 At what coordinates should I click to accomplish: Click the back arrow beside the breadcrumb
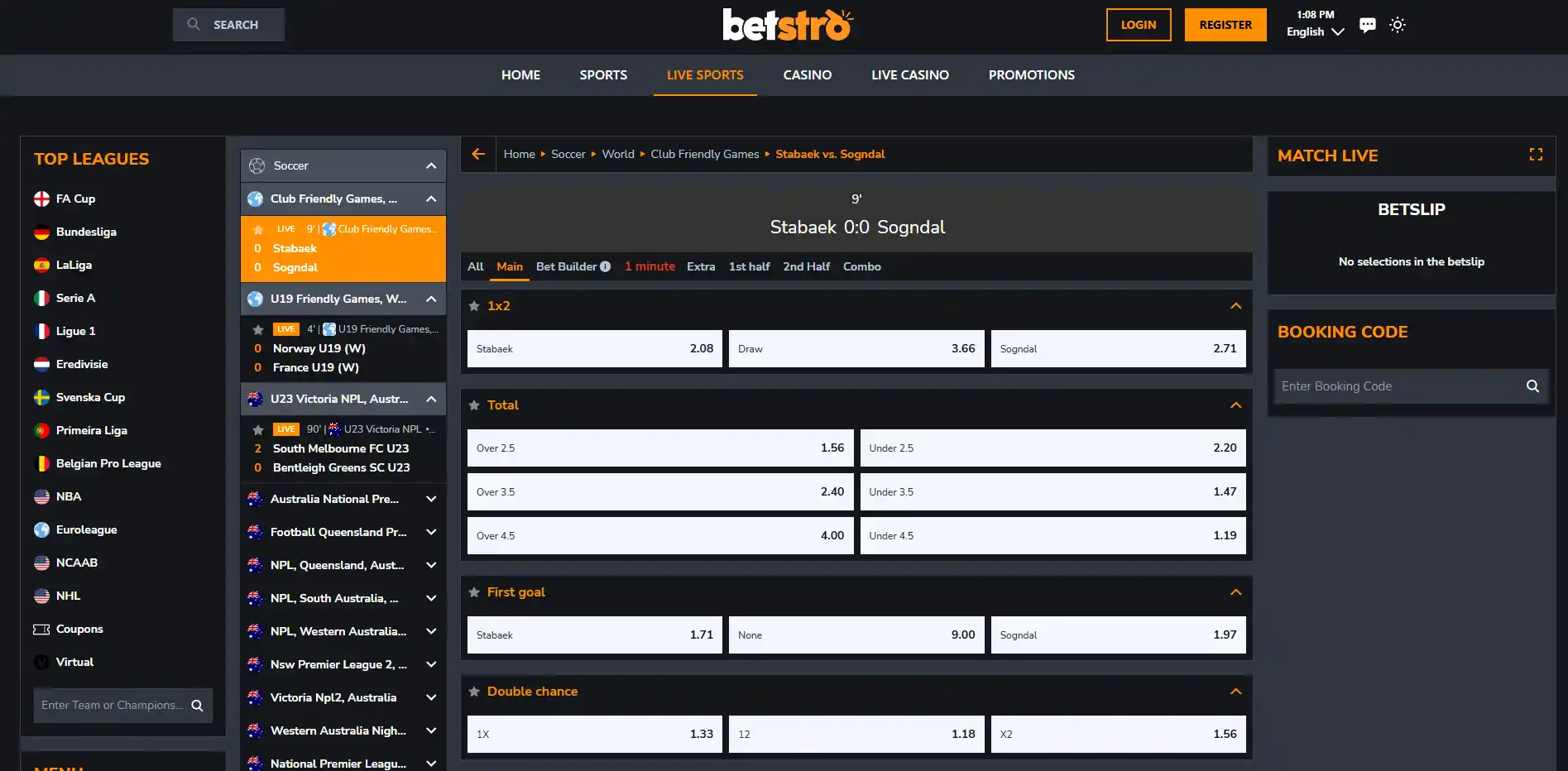(x=478, y=154)
